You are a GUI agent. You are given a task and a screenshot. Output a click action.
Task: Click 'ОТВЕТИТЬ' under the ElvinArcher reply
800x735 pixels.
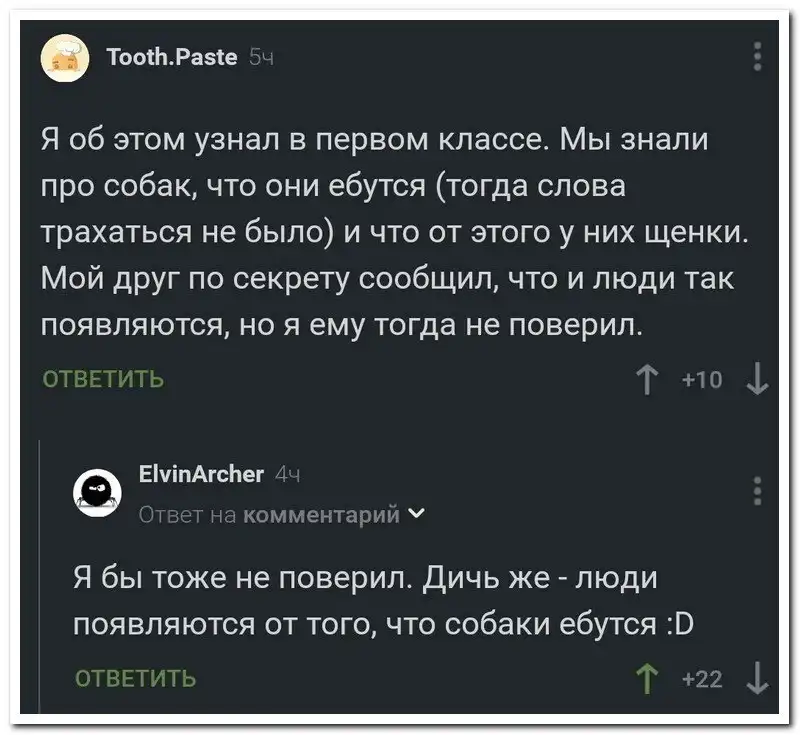click(x=136, y=680)
